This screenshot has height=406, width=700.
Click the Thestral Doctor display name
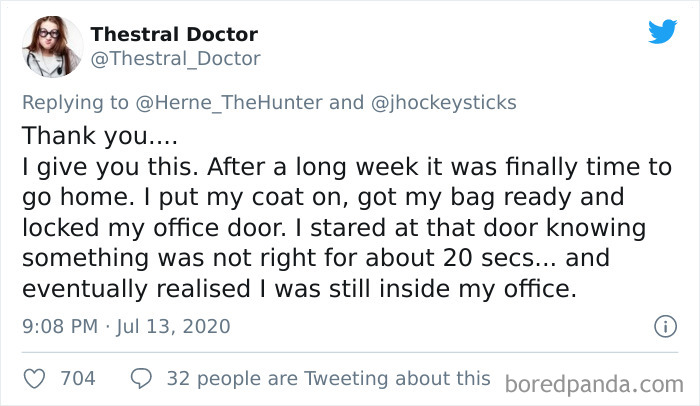174,35
